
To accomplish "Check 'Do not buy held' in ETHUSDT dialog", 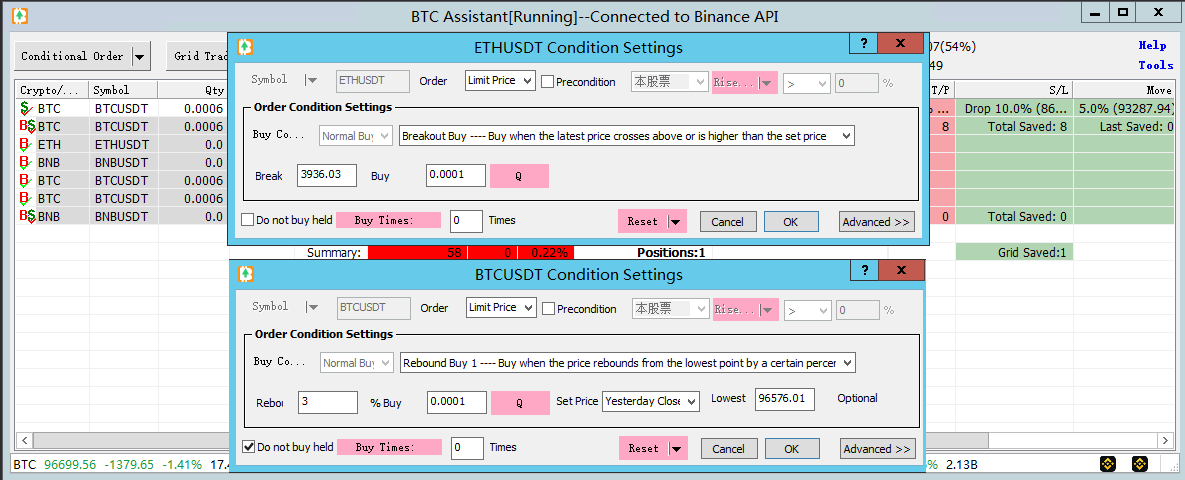I will pyautogui.click(x=247, y=221).
